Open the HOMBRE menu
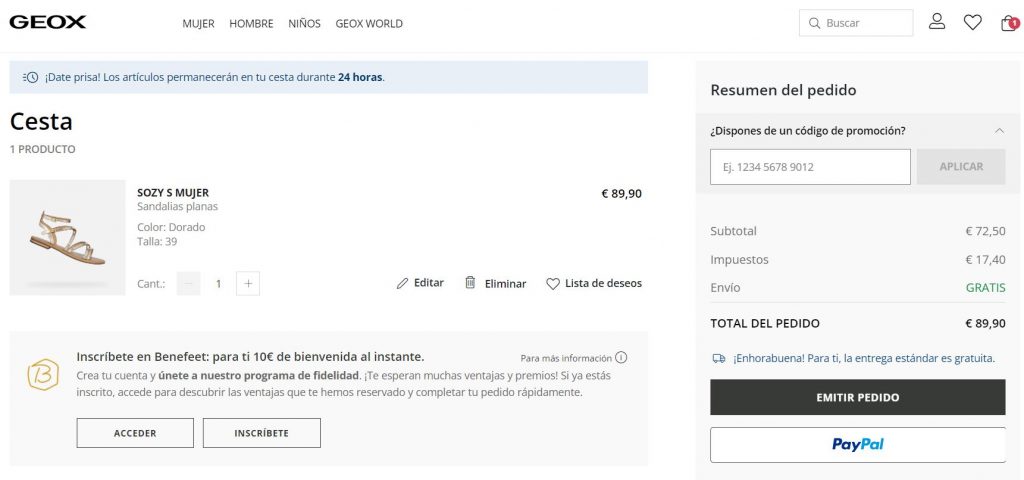This screenshot has height=480, width=1024. tap(251, 23)
